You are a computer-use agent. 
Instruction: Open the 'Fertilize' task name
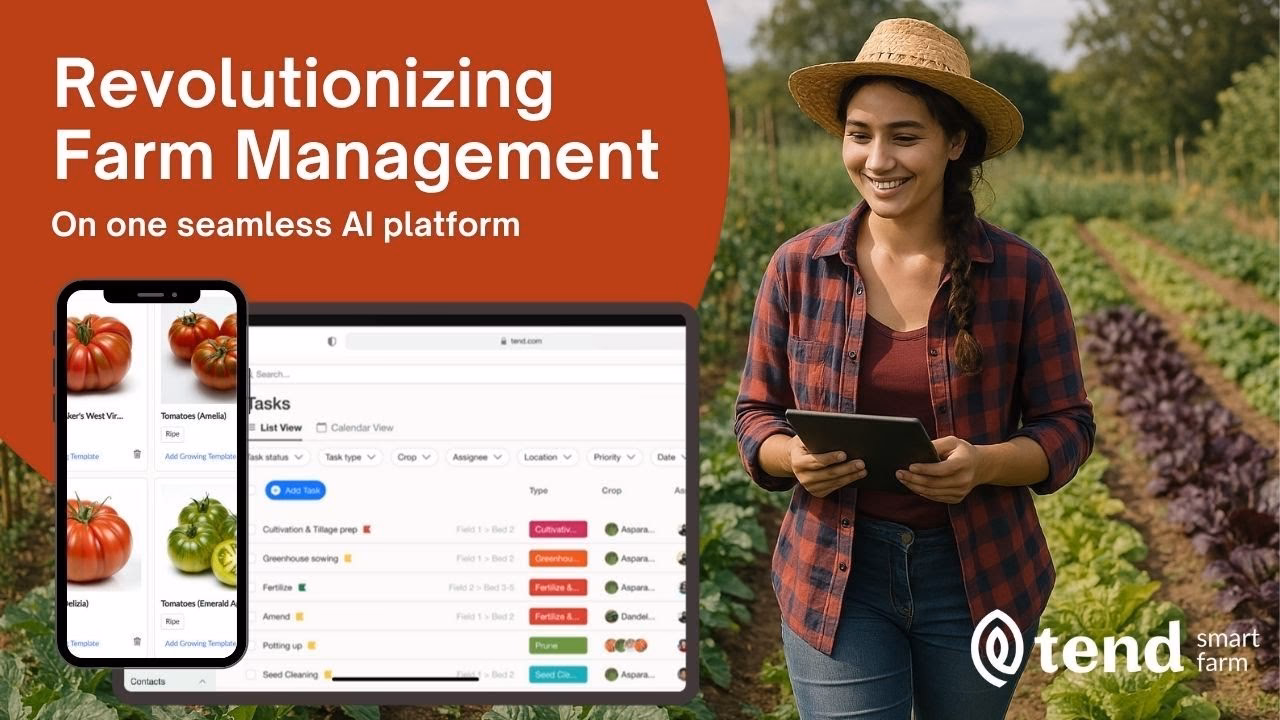277,587
